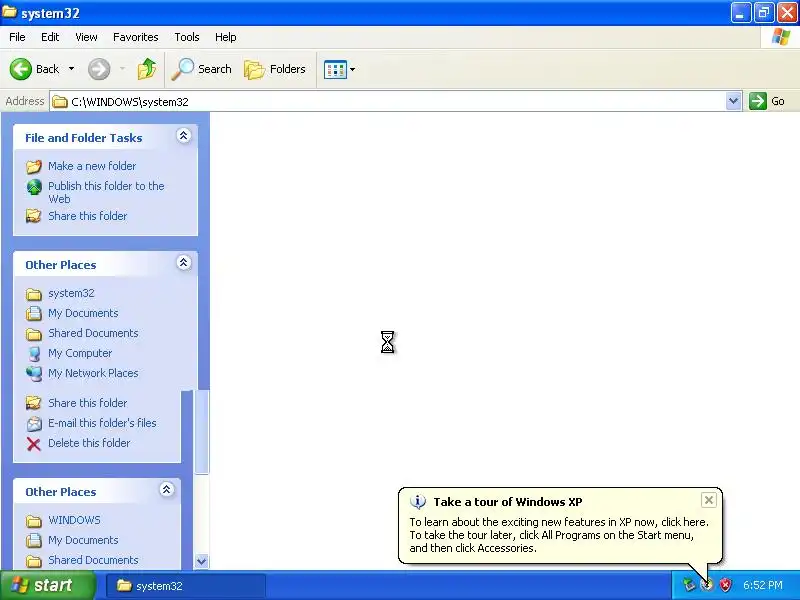Click the My Computer icon
The height and width of the screenshot is (600, 800).
34,354
